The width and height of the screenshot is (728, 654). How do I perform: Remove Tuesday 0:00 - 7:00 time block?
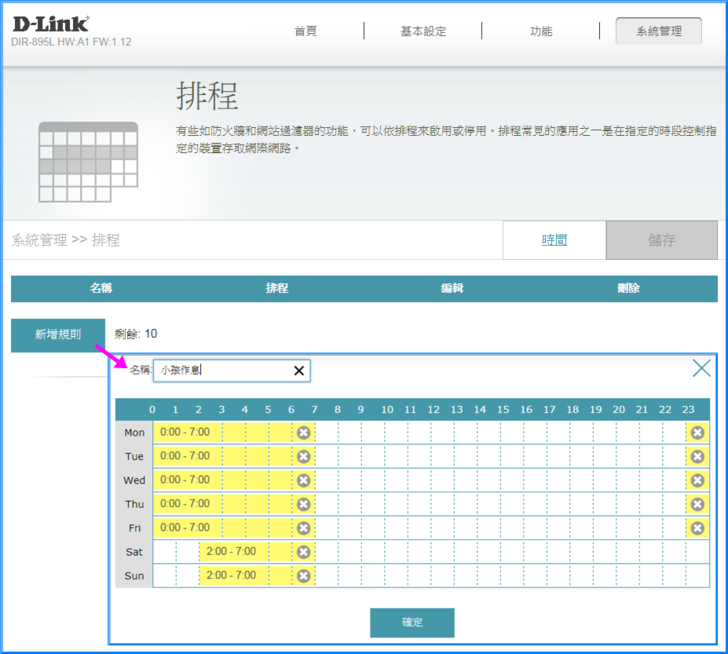pyautogui.click(x=304, y=457)
